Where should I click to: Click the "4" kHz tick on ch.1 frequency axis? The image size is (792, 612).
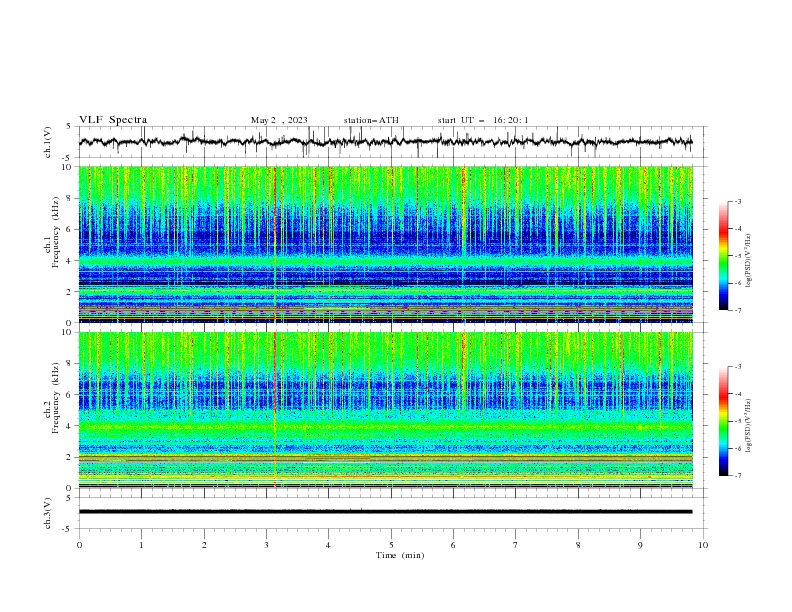(70, 261)
